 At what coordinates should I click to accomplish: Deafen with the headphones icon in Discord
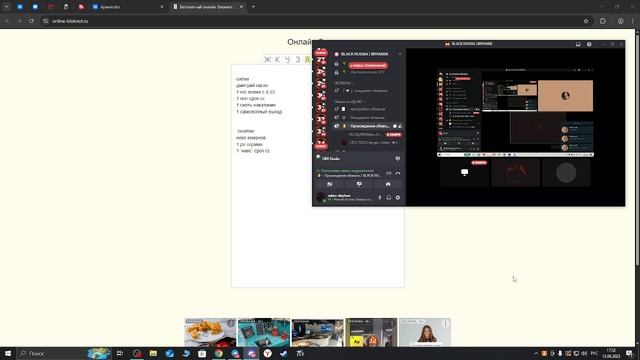(389, 198)
